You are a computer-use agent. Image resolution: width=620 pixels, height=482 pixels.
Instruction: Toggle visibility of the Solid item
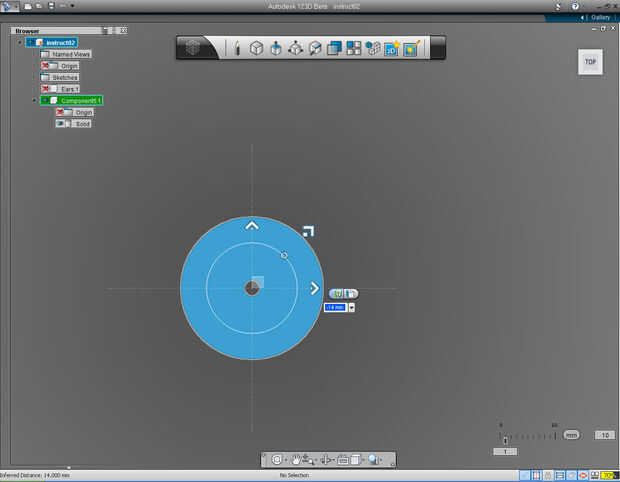pos(60,124)
